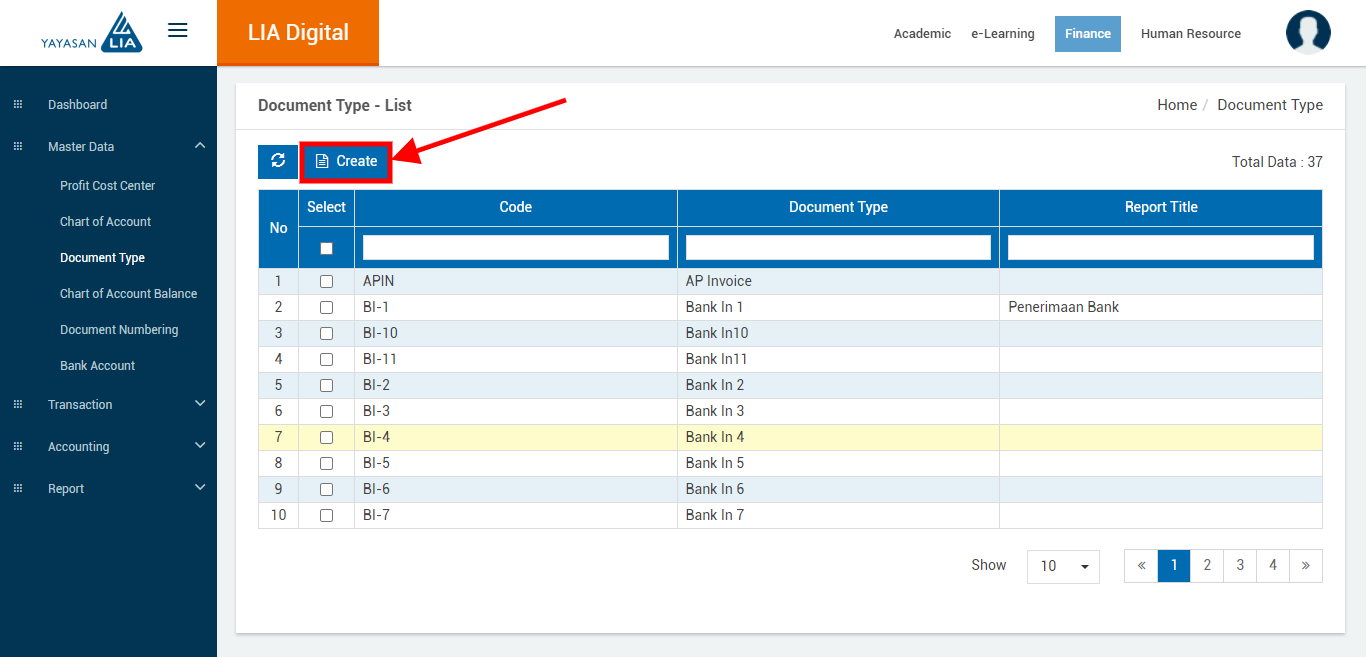
Task: Click the Yayasan LIA logo
Action: tap(92, 33)
